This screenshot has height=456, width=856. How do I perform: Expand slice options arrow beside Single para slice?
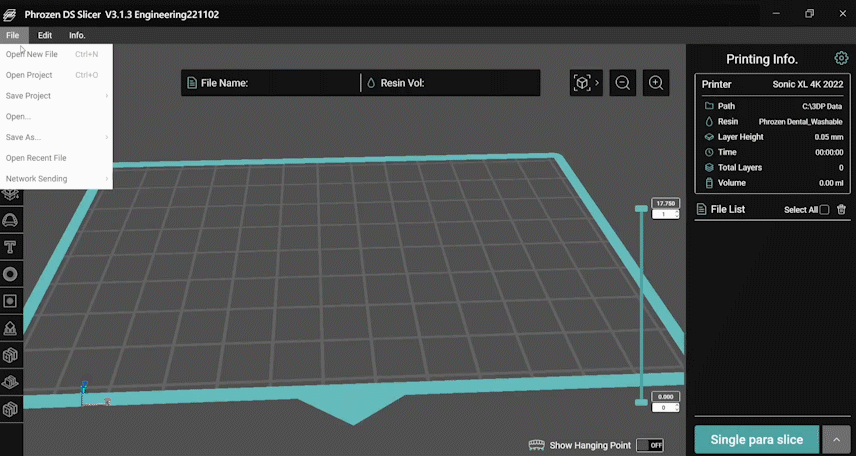coord(836,440)
